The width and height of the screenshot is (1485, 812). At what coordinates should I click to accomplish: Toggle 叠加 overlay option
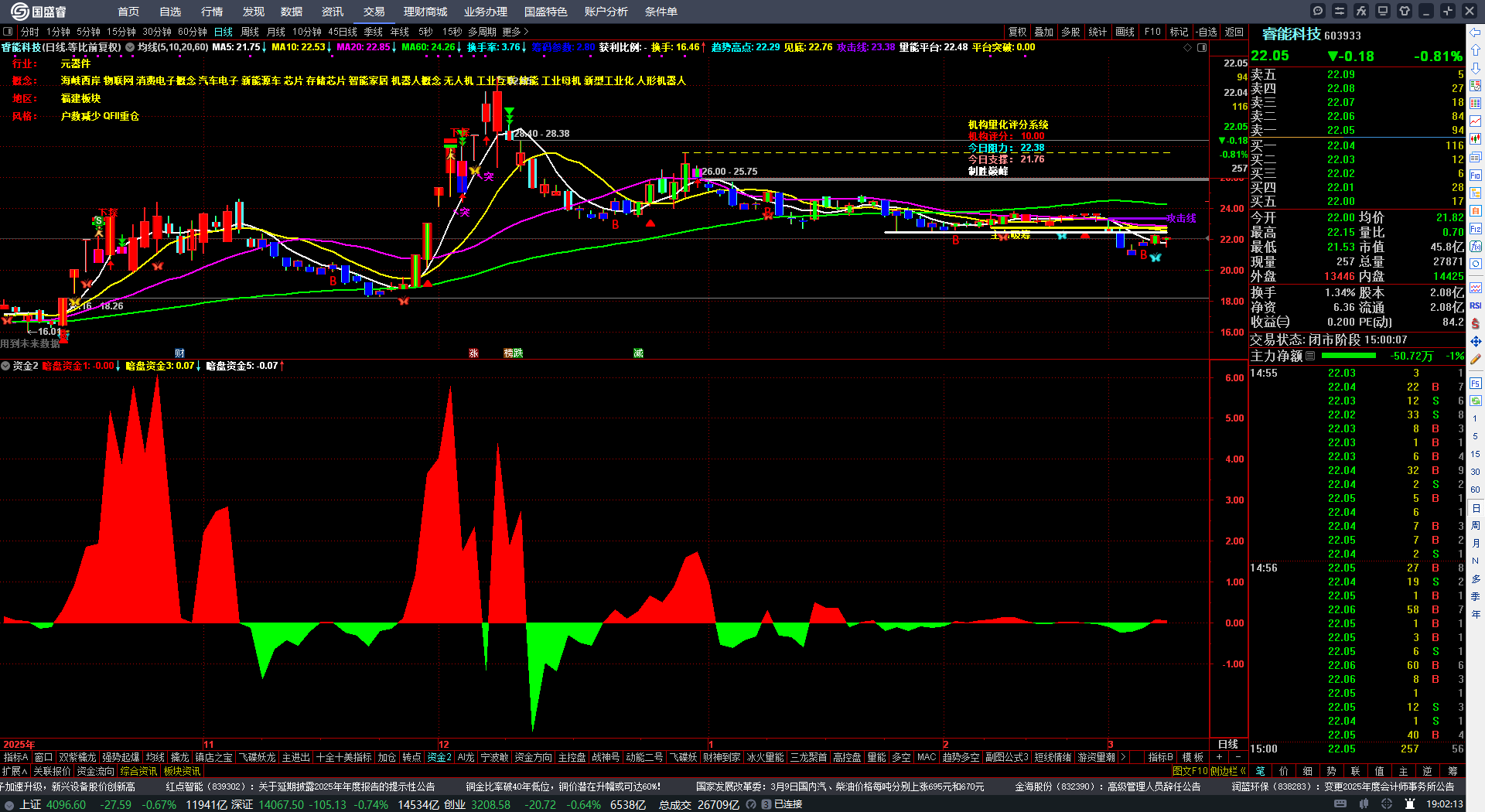point(1044,32)
